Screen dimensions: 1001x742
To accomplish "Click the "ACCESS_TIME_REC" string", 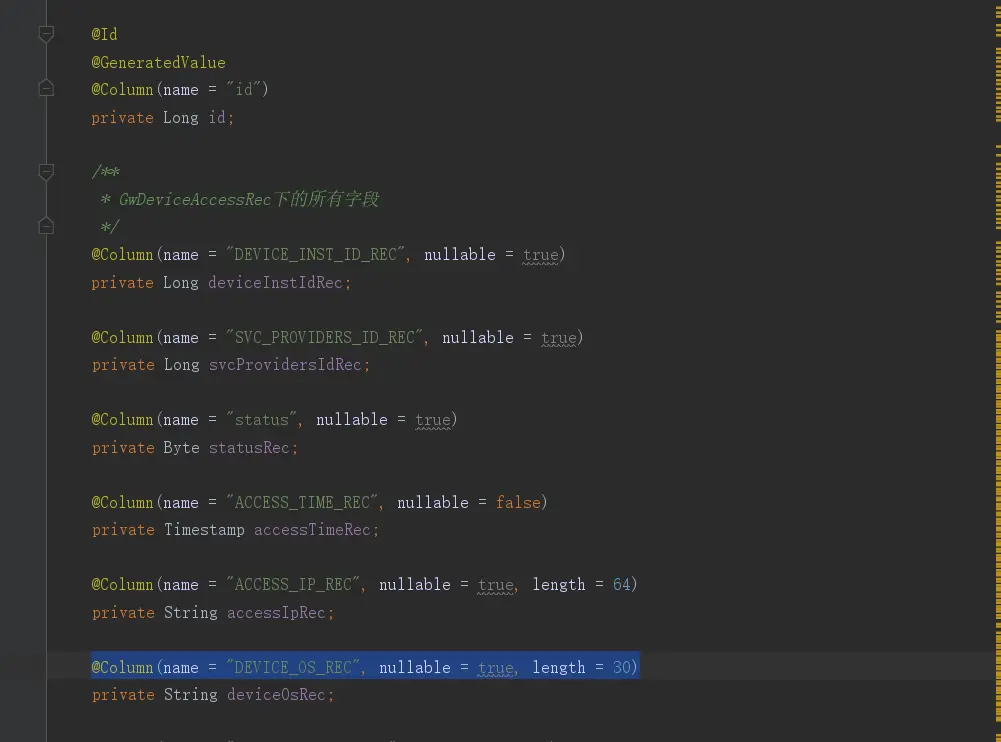I will [x=302, y=503].
